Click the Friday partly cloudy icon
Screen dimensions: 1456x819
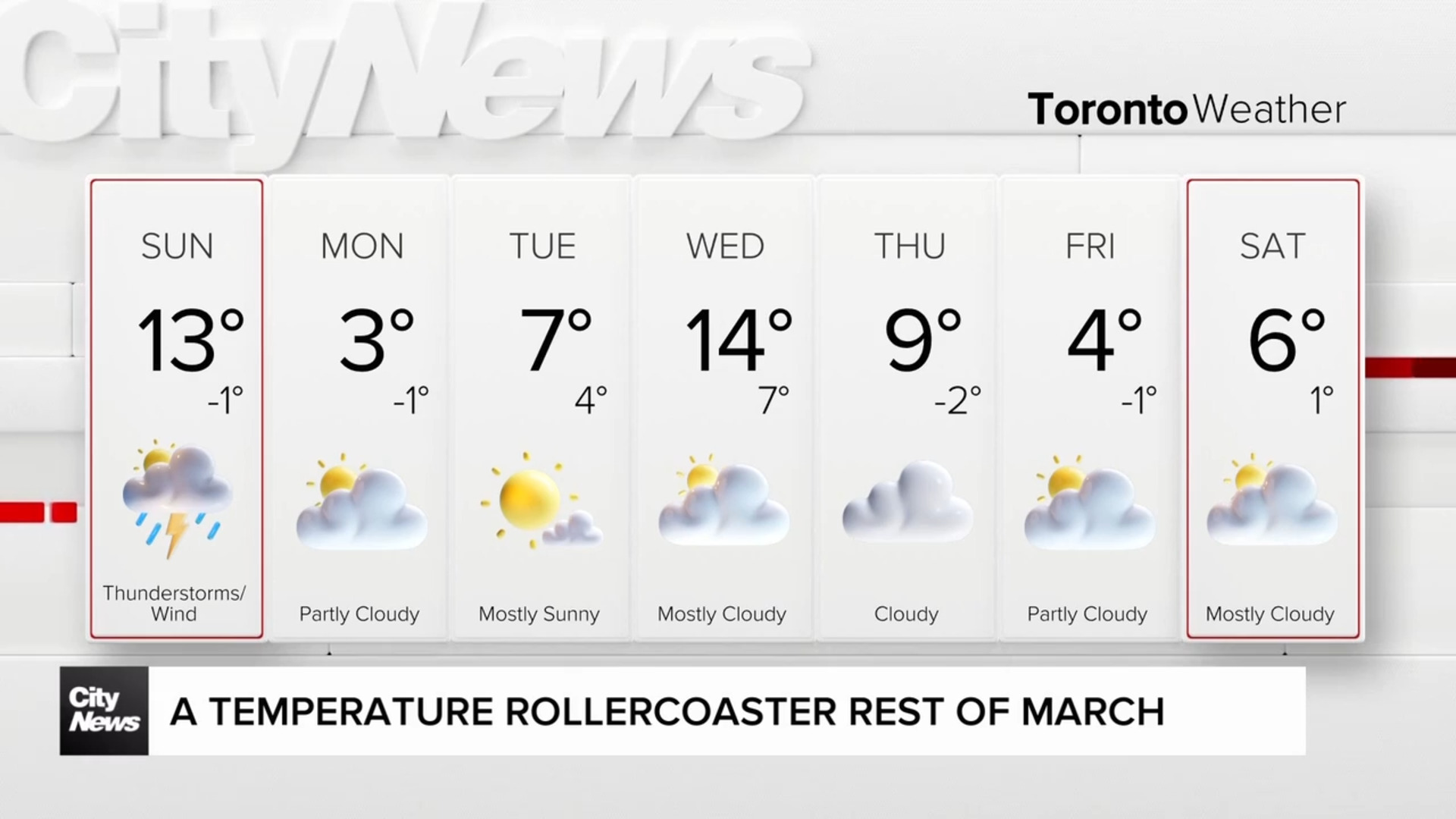1089,501
